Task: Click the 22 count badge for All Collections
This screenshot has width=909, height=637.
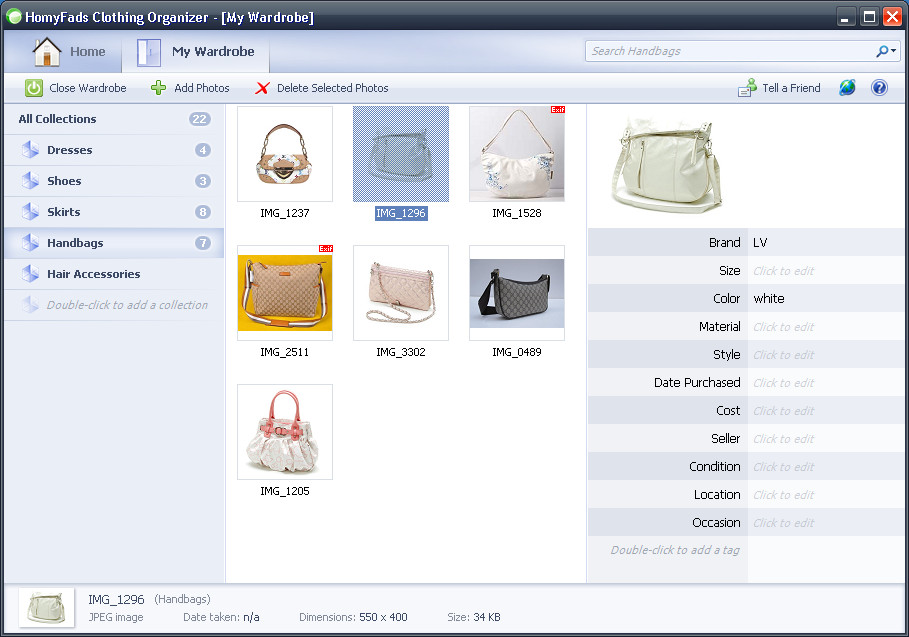Action: [x=199, y=119]
